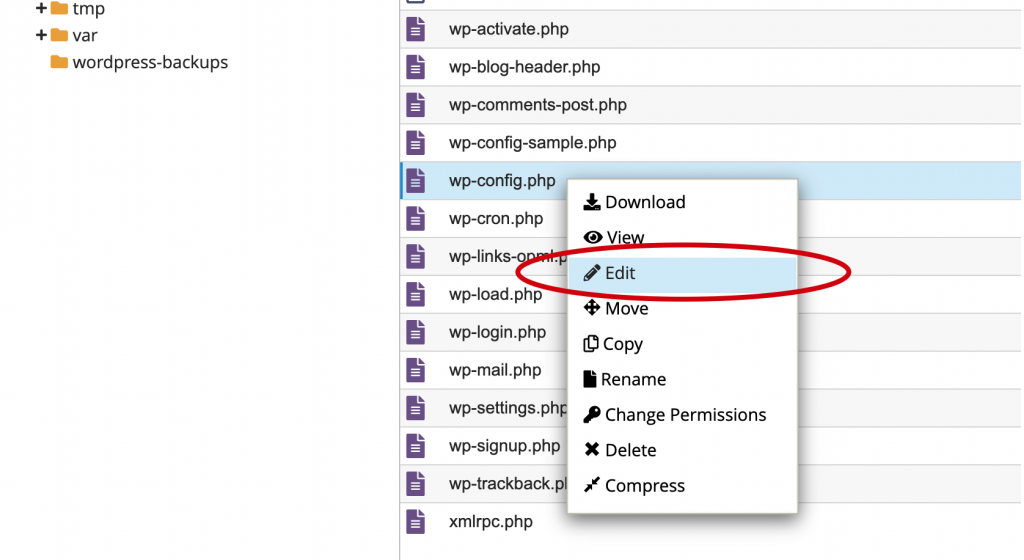The image size is (1024, 560).
Task: Select the wp-blog-header.php file name
Action: pyautogui.click(x=524, y=67)
